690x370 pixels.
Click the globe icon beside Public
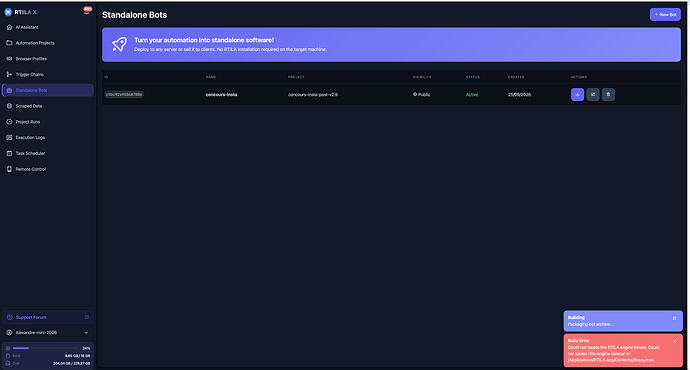coord(415,95)
